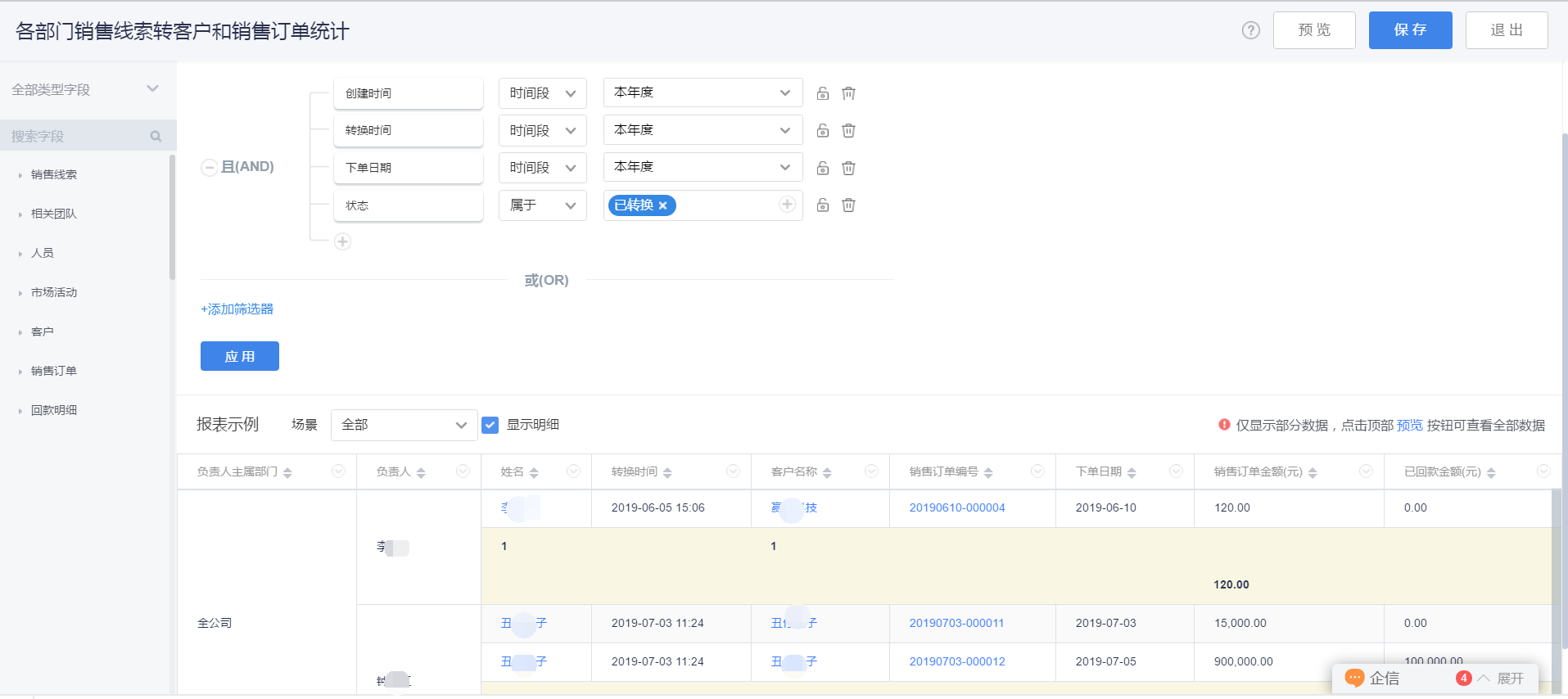
Task: Sort by 下单日期 column
Action: (1132, 472)
